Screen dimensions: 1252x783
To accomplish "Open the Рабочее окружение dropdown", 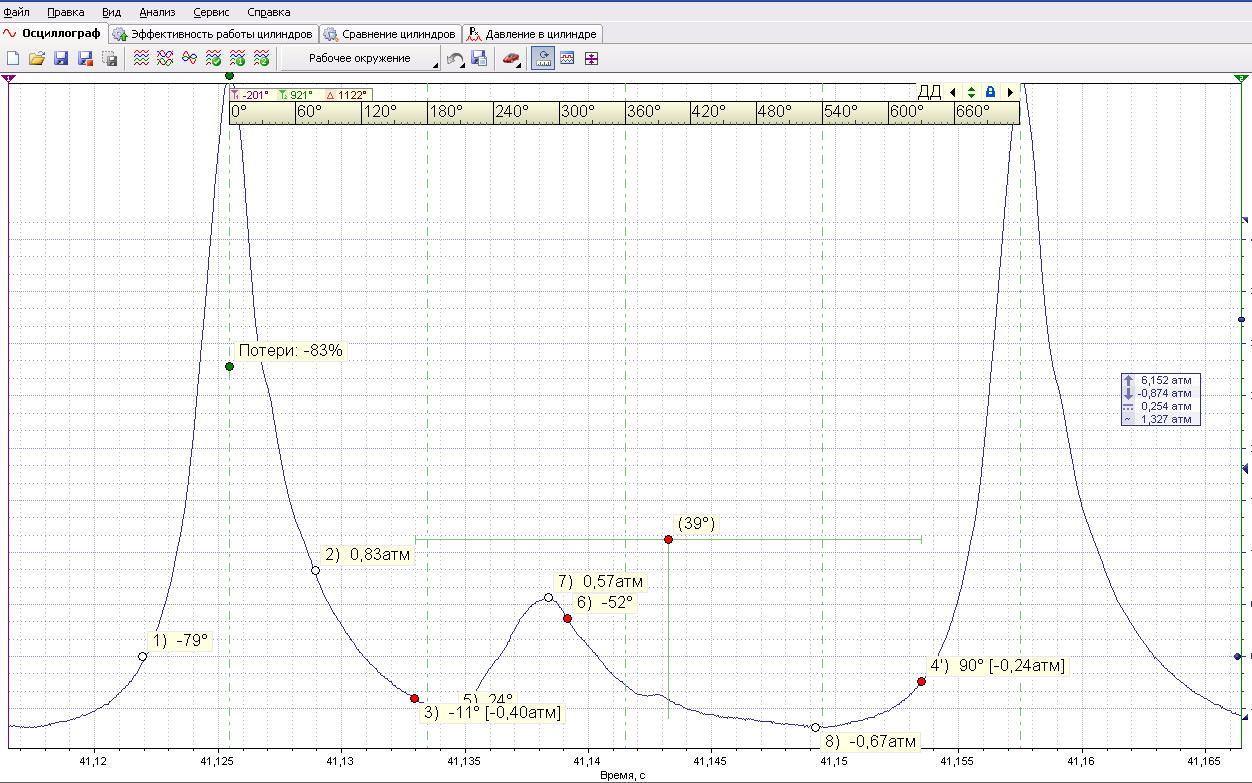I will click(360, 58).
